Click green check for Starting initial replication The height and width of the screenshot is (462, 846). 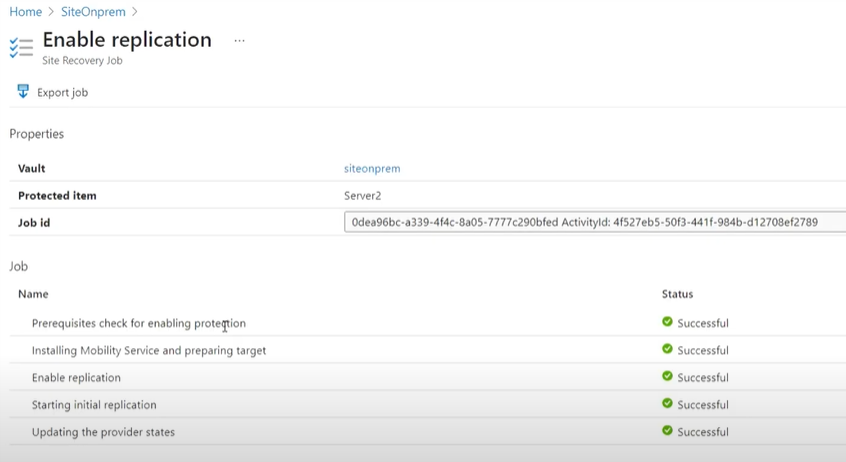click(x=667, y=403)
